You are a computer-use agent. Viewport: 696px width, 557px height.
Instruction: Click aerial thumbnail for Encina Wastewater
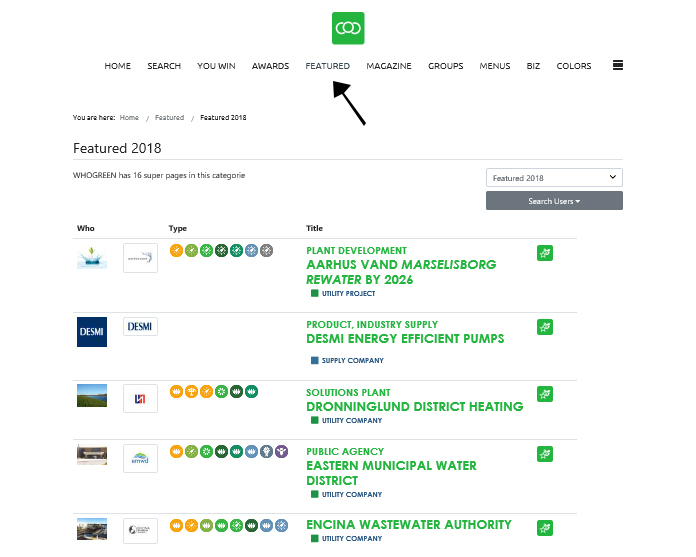[x=92, y=529]
